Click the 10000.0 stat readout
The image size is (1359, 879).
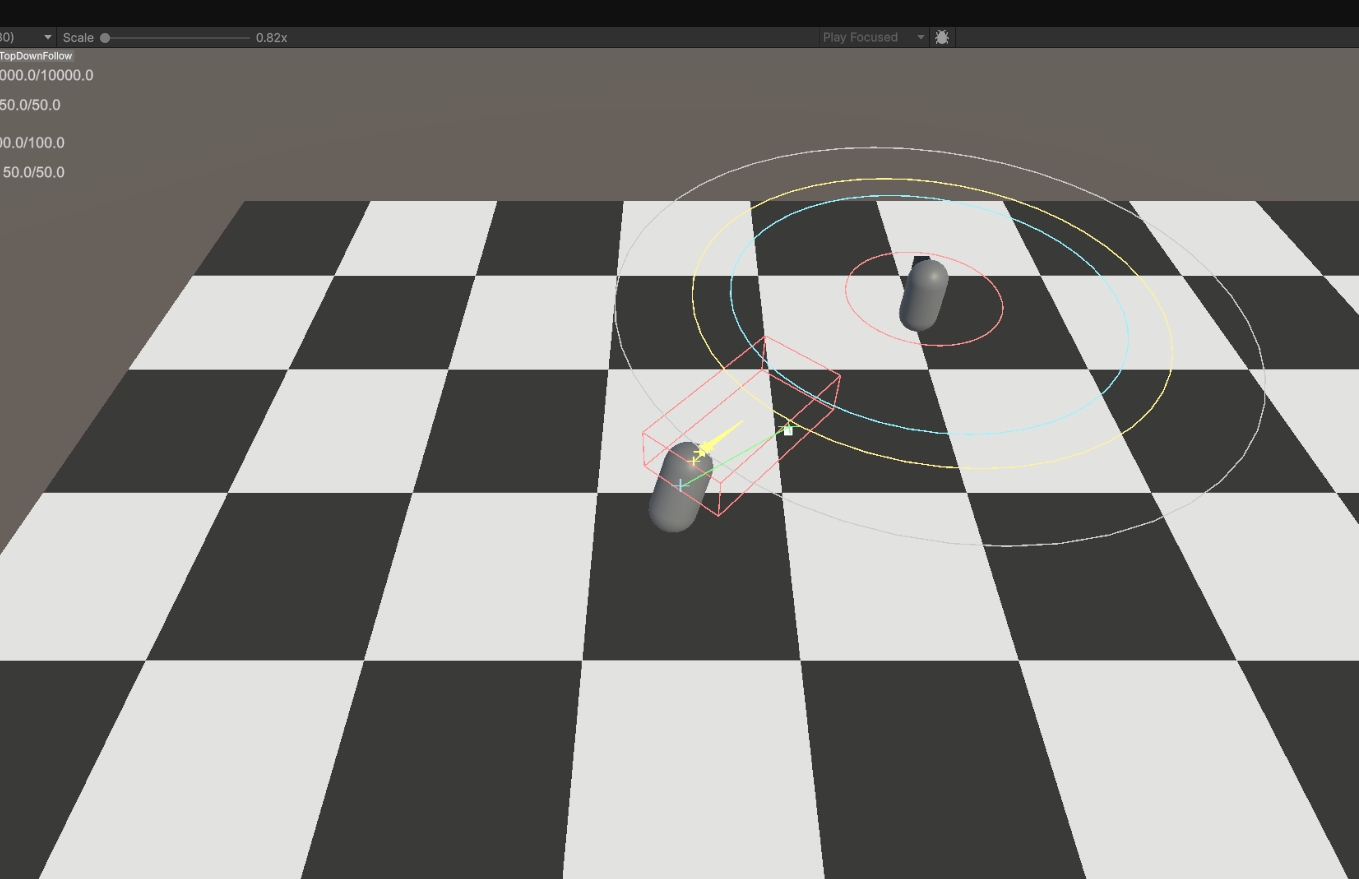[46, 75]
